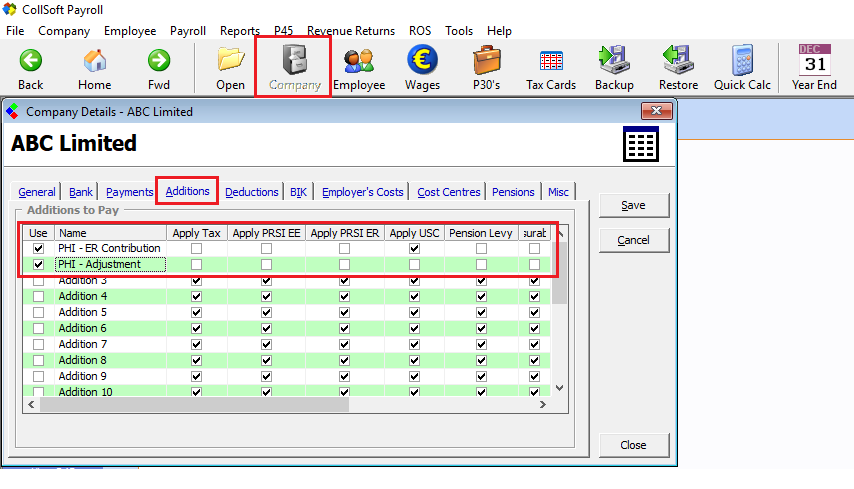Click the horizontal scrollbar right arrow
854x489 pixels.
[543, 405]
